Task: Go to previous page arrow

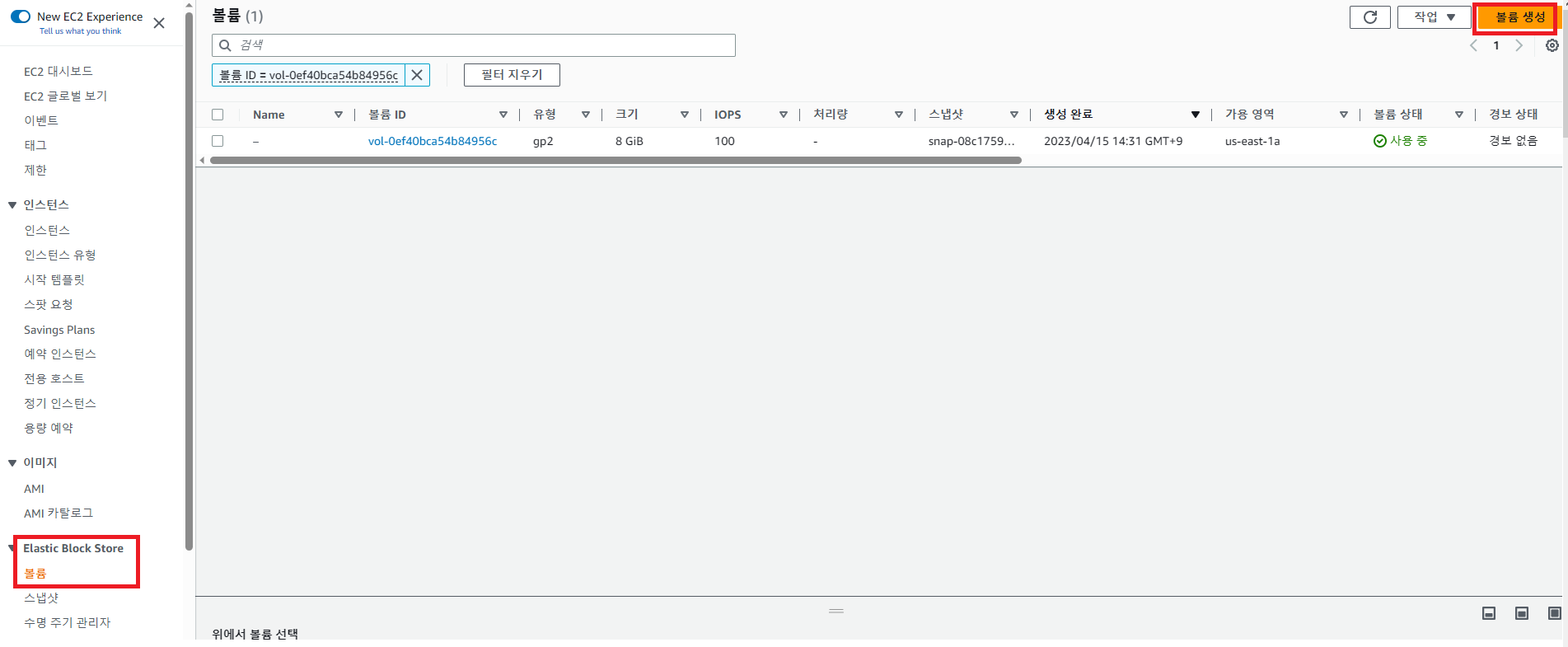Action: tap(1473, 45)
